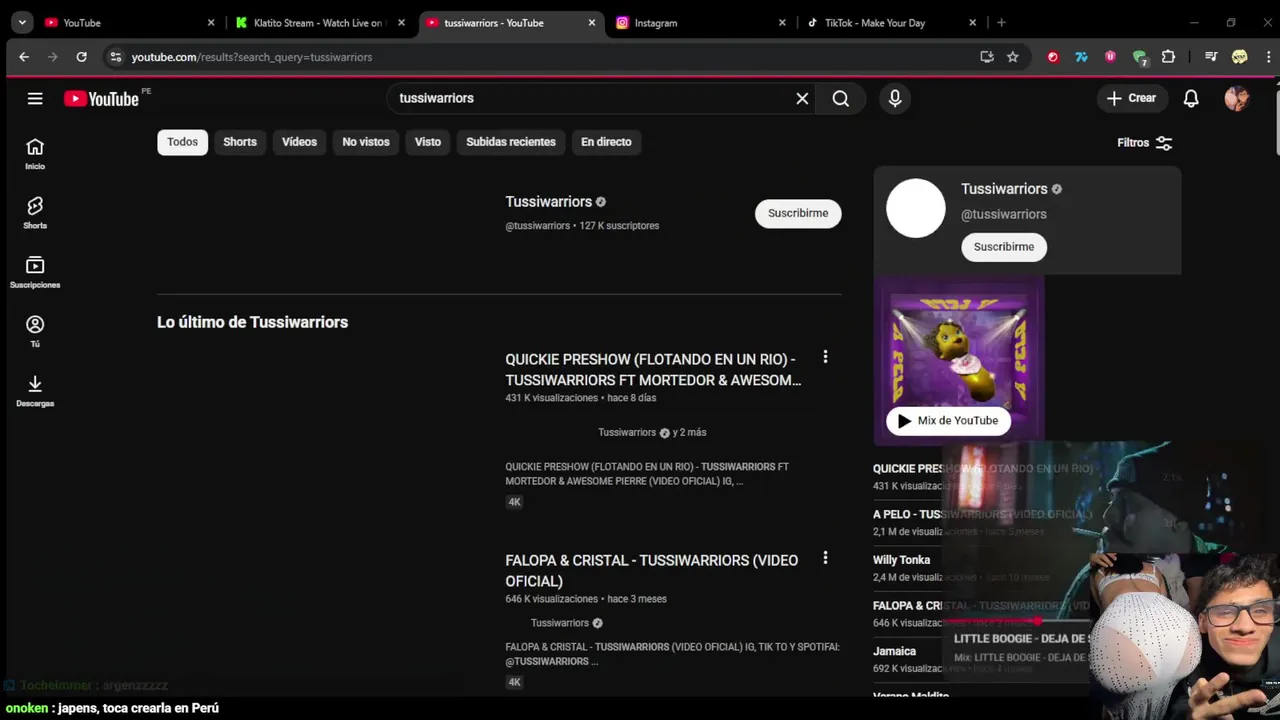
Task: Click the install app icon in address bar
Action: click(x=987, y=57)
